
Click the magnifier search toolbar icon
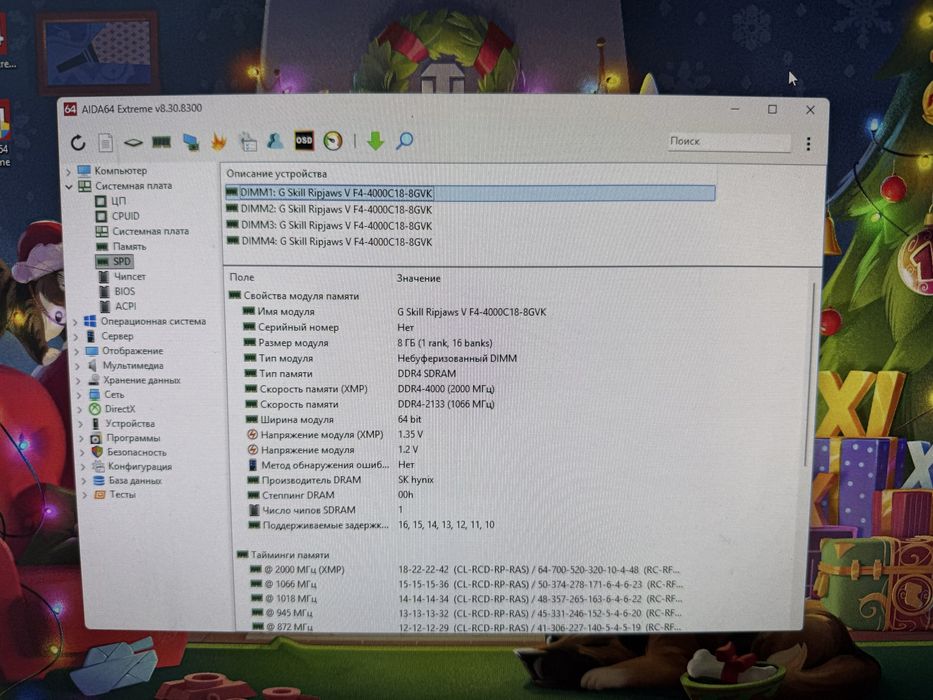pos(405,140)
